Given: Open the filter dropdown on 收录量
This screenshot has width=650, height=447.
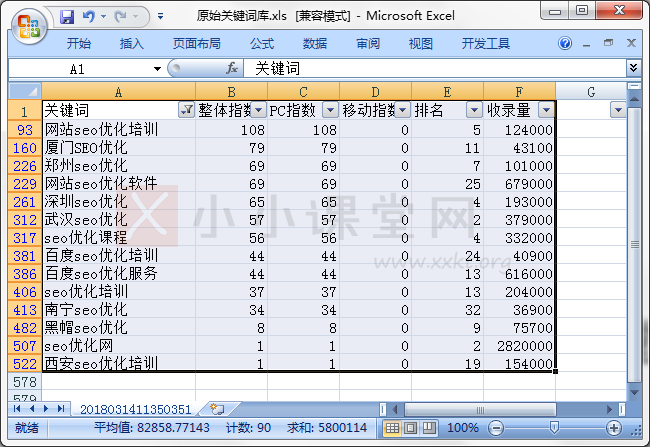Looking at the screenshot, I should [546, 110].
